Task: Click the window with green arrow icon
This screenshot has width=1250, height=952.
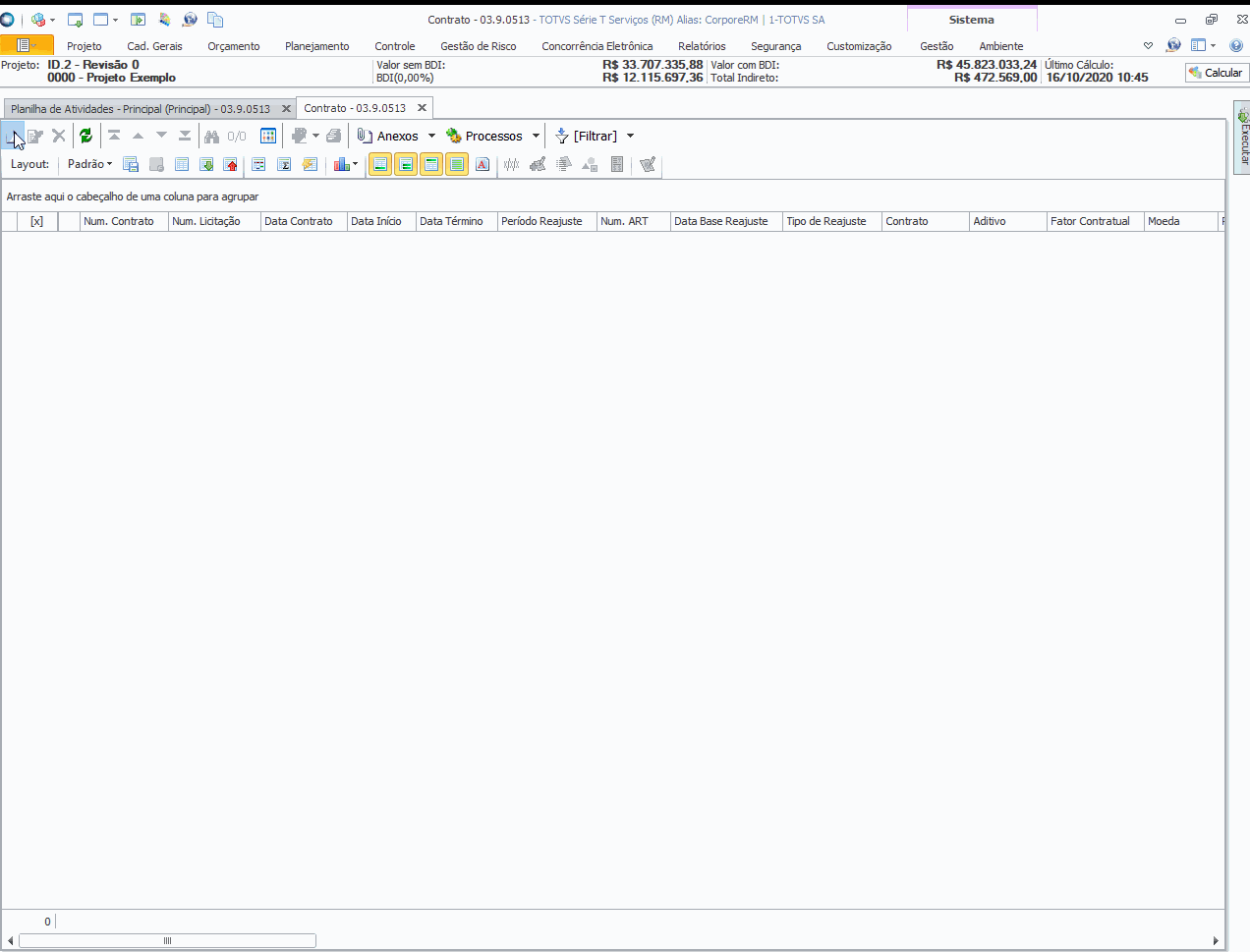Action: (x=75, y=20)
